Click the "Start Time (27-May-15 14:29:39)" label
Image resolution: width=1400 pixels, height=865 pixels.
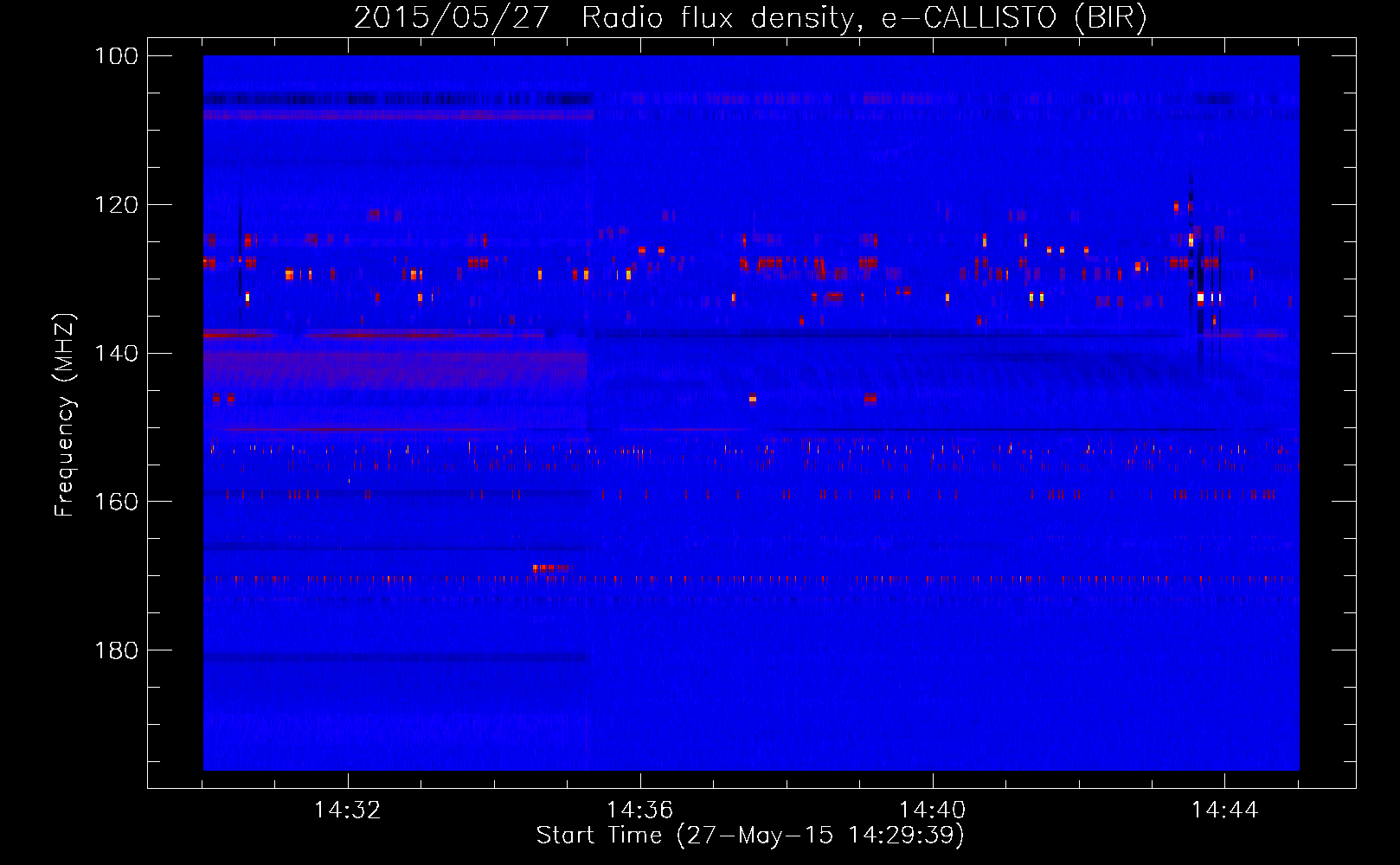pos(750,836)
